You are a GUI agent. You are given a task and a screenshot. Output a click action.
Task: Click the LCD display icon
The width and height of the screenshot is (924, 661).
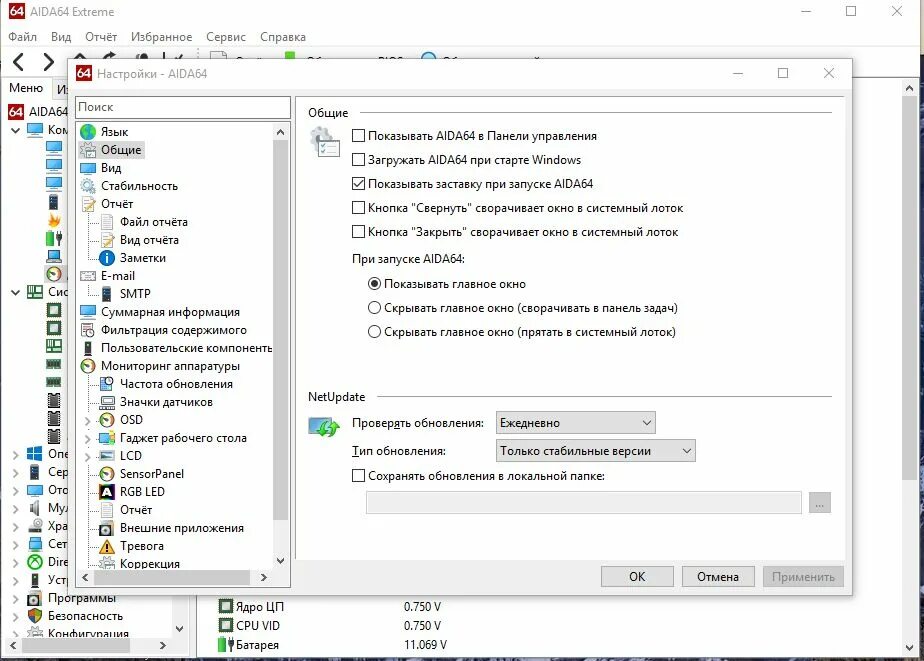click(107, 455)
